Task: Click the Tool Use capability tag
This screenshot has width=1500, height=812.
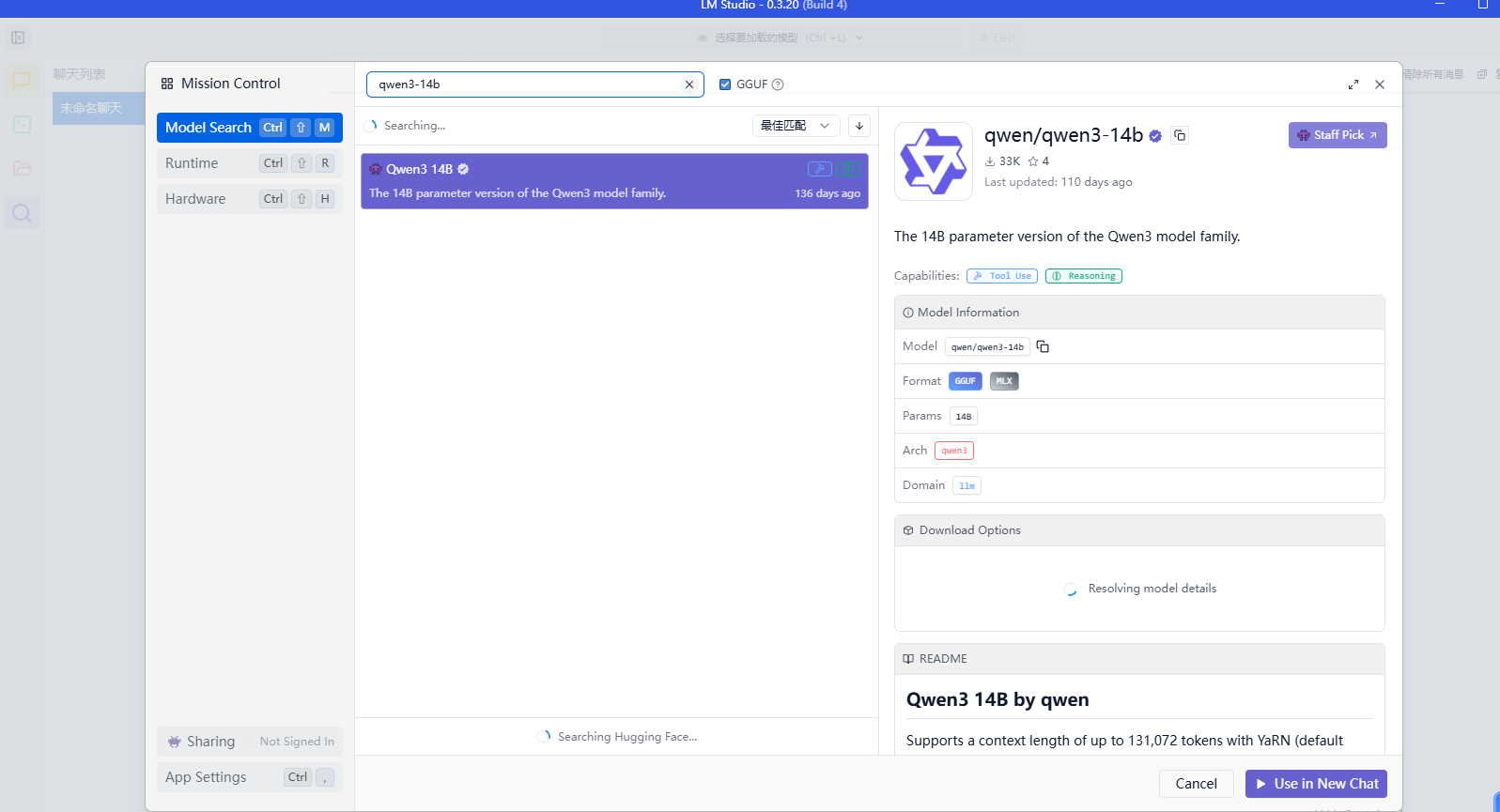Action: (x=1002, y=276)
